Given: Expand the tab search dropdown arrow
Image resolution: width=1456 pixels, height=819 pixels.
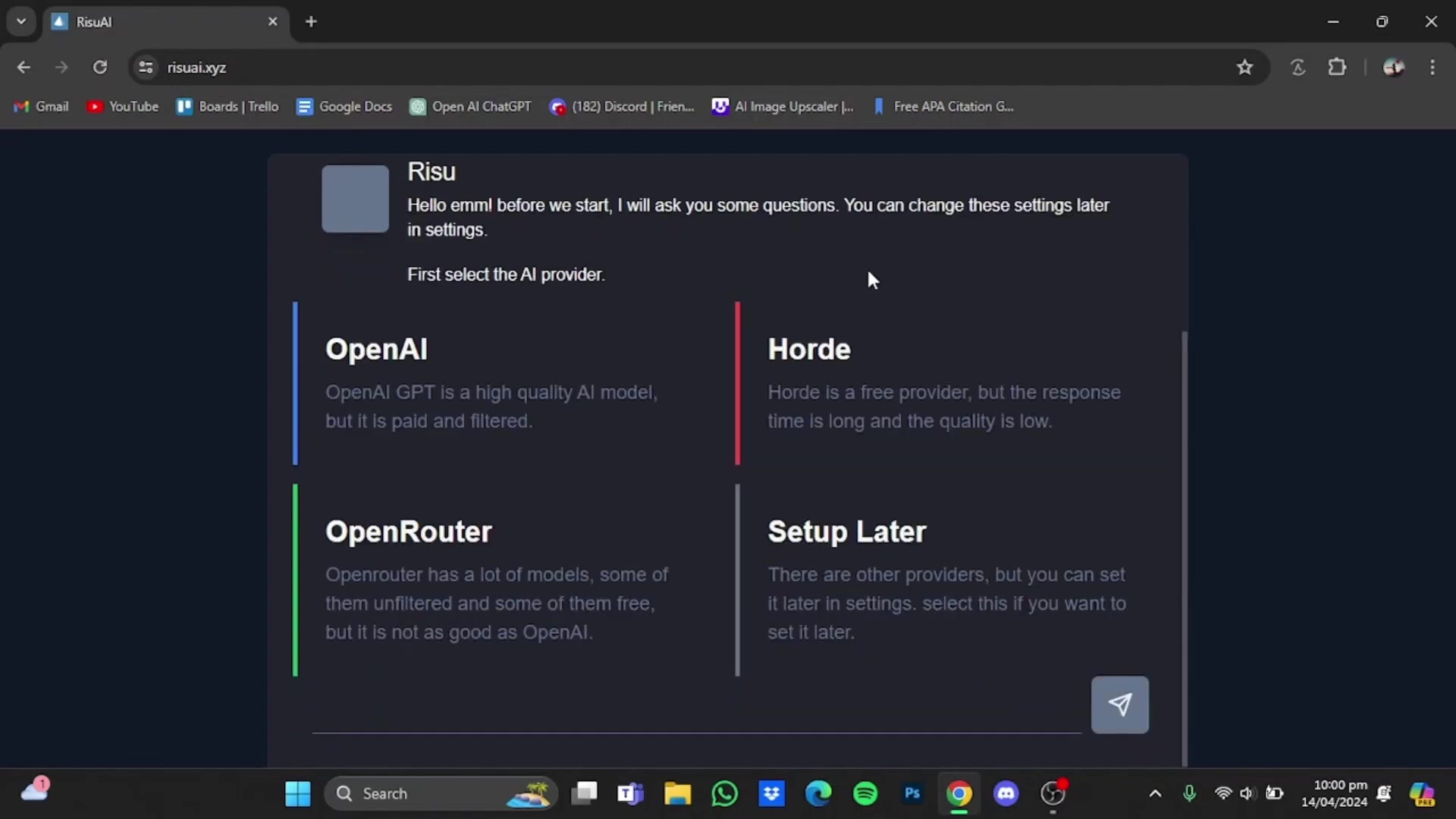Looking at the screenshot, I should [x=21, y=21].
